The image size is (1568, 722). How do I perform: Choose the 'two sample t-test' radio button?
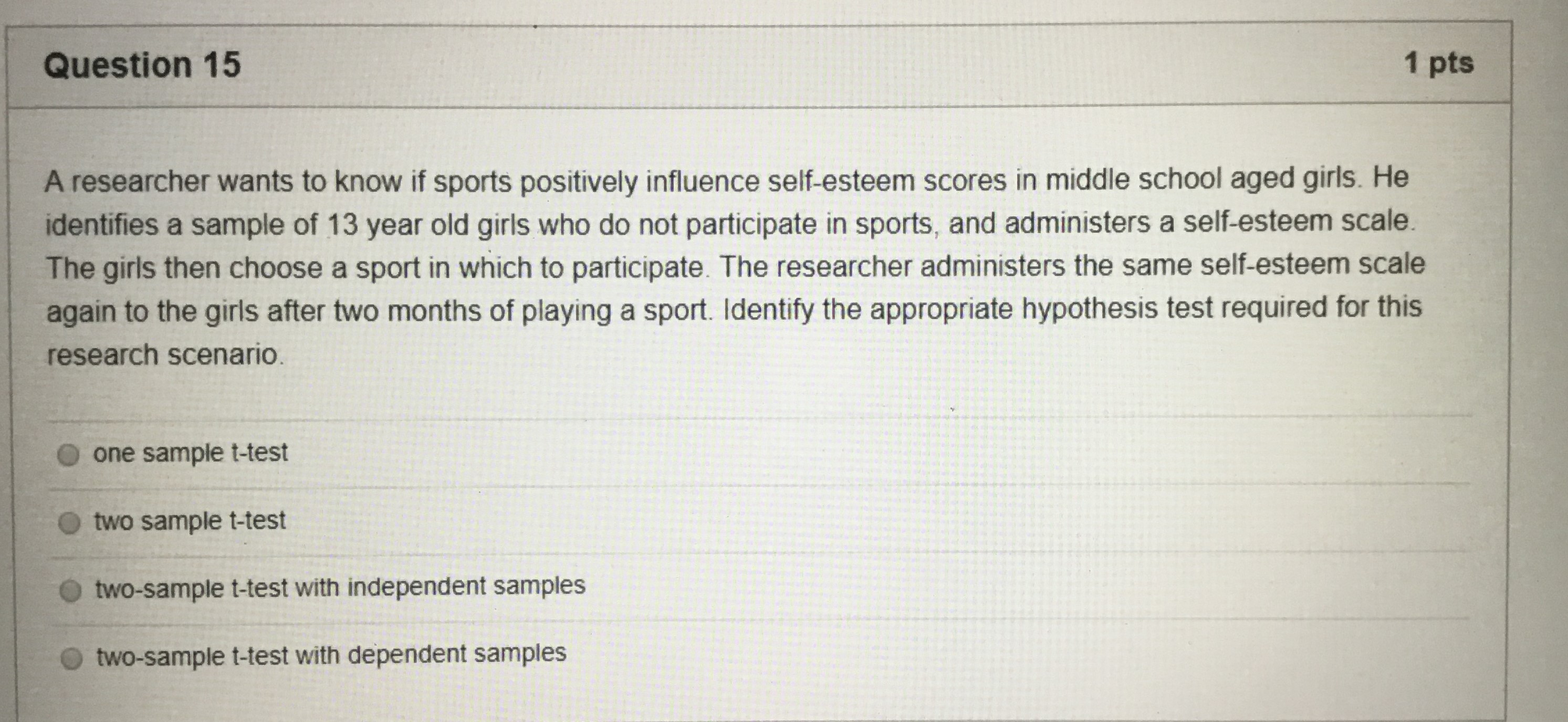pos(69,523)
